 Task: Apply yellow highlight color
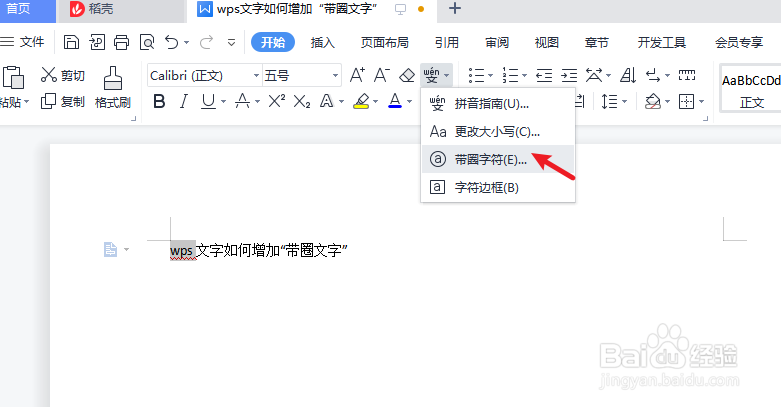(x=361, y=102)
